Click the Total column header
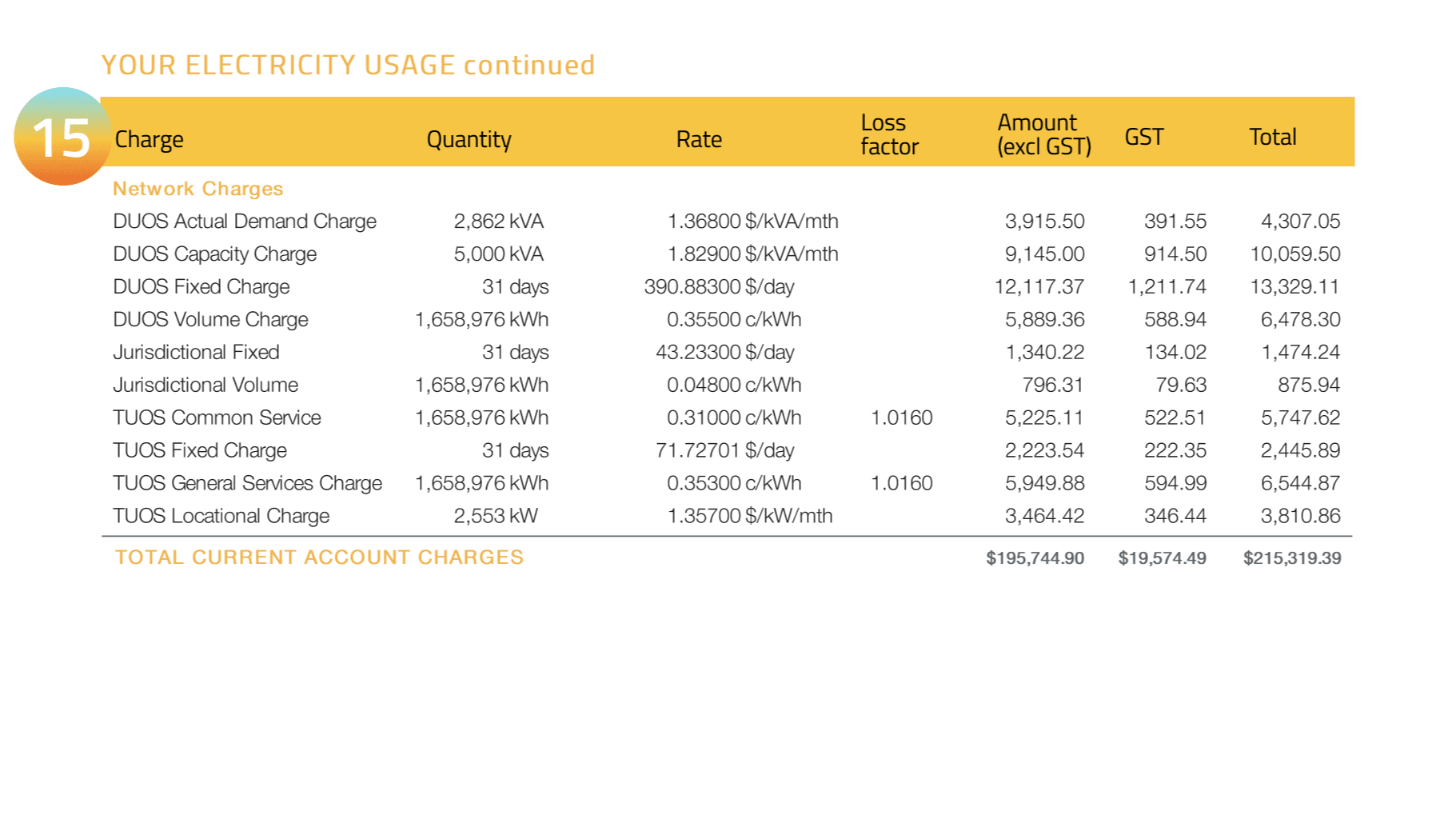This screenshot has width=1456, height=819. pos(1273,137)
